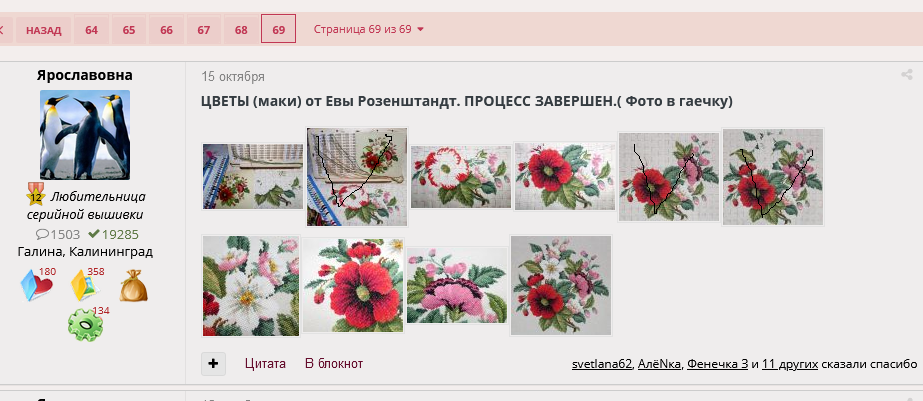Open the green gear icon
Screen dimensions: 923x401
click(85, 324)
